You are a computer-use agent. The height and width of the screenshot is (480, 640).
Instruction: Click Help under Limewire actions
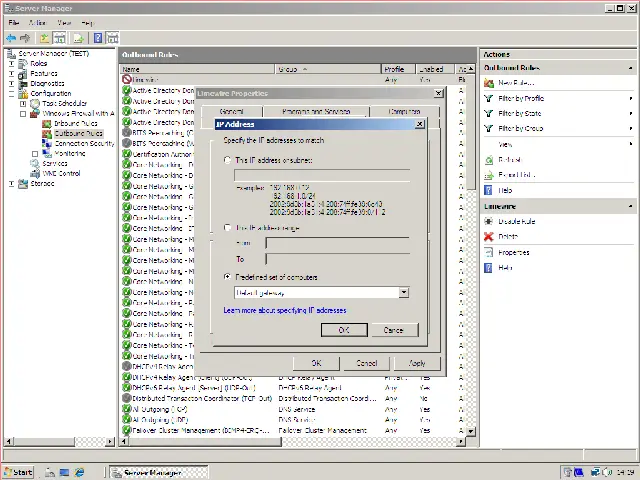(505, 268)
